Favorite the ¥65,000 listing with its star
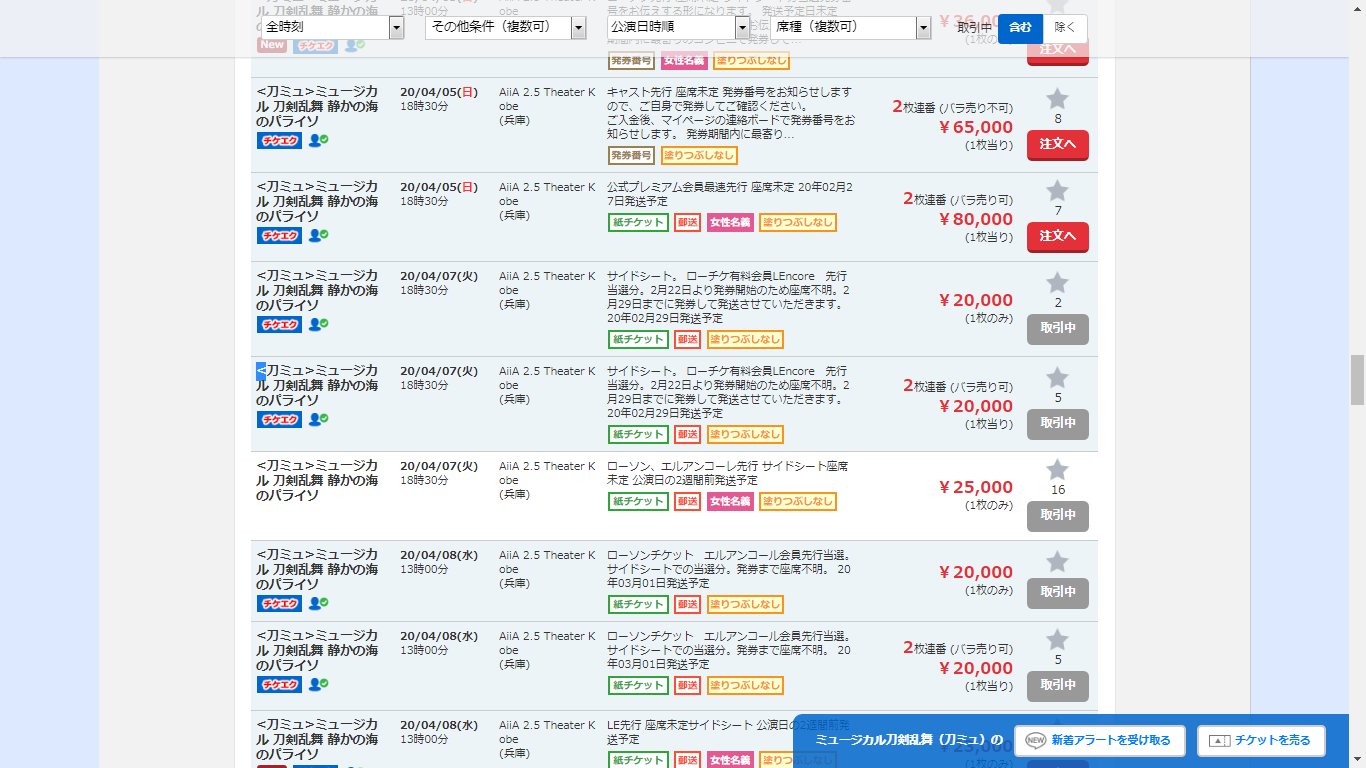This screenshot has width=1366, height=768. click(1057, 98)
